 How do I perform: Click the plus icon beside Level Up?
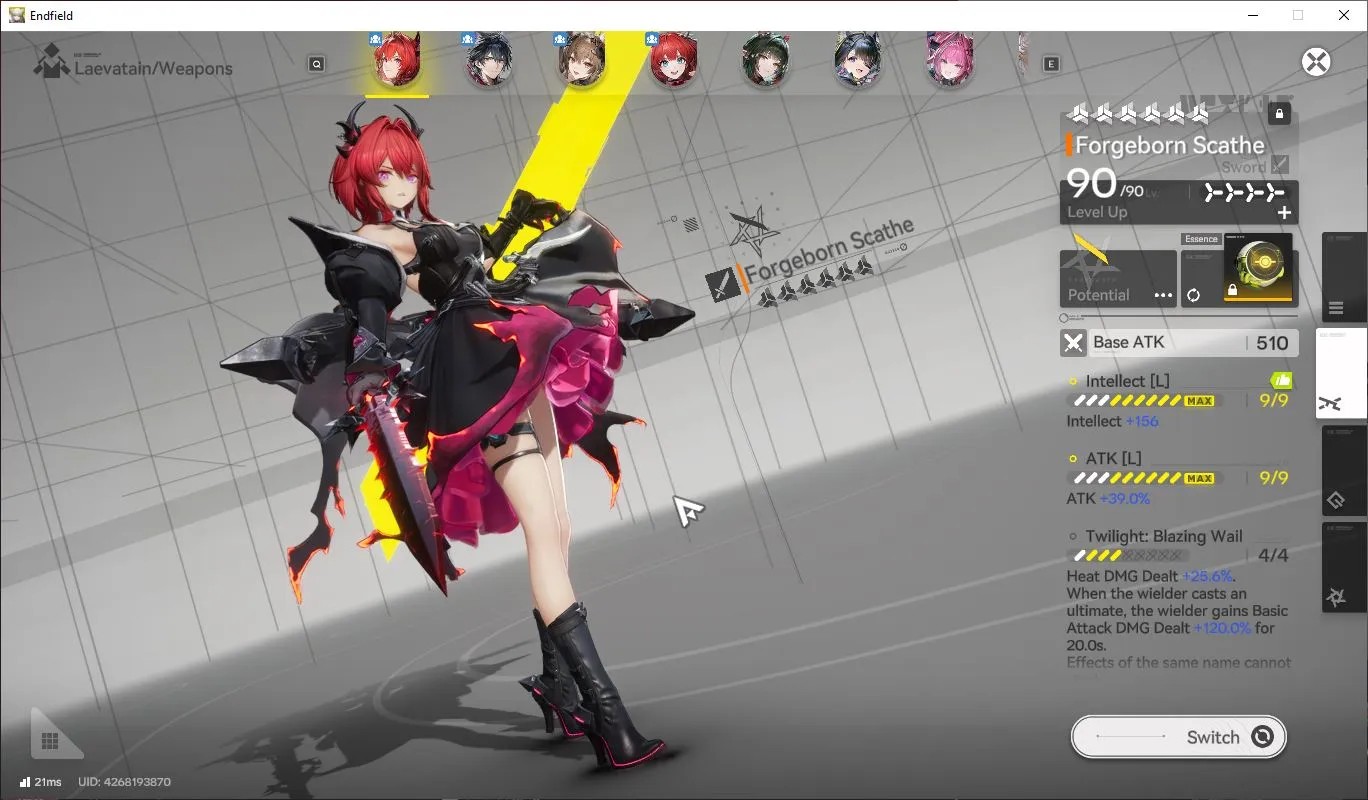point(1284,212)
